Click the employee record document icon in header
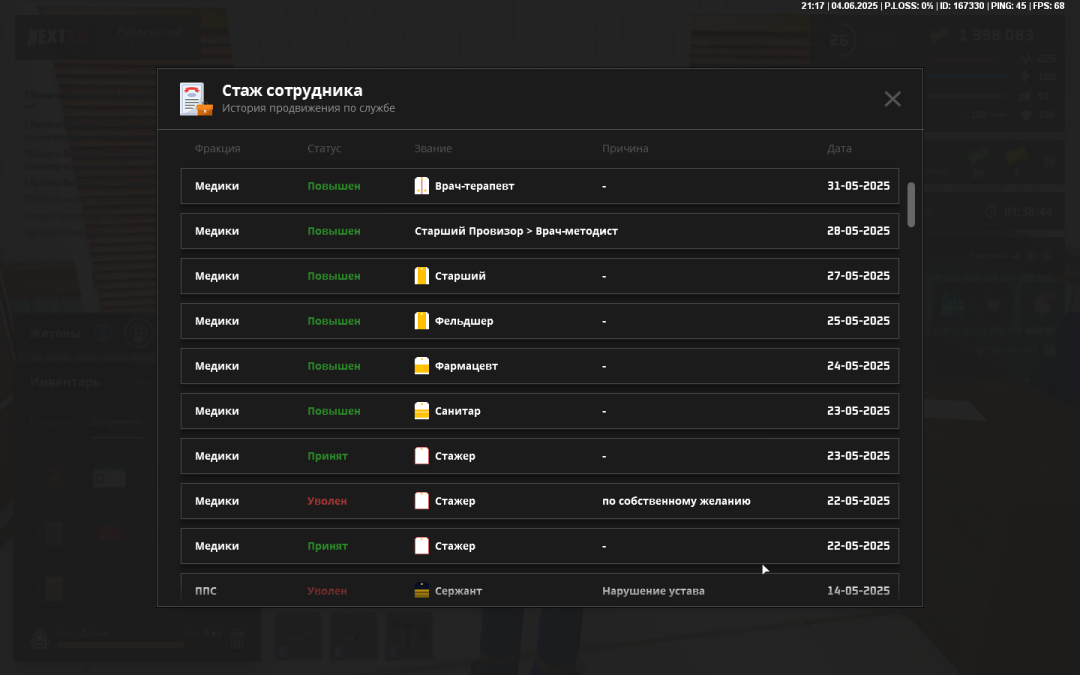1080x675 pixels. pos(196,100)
